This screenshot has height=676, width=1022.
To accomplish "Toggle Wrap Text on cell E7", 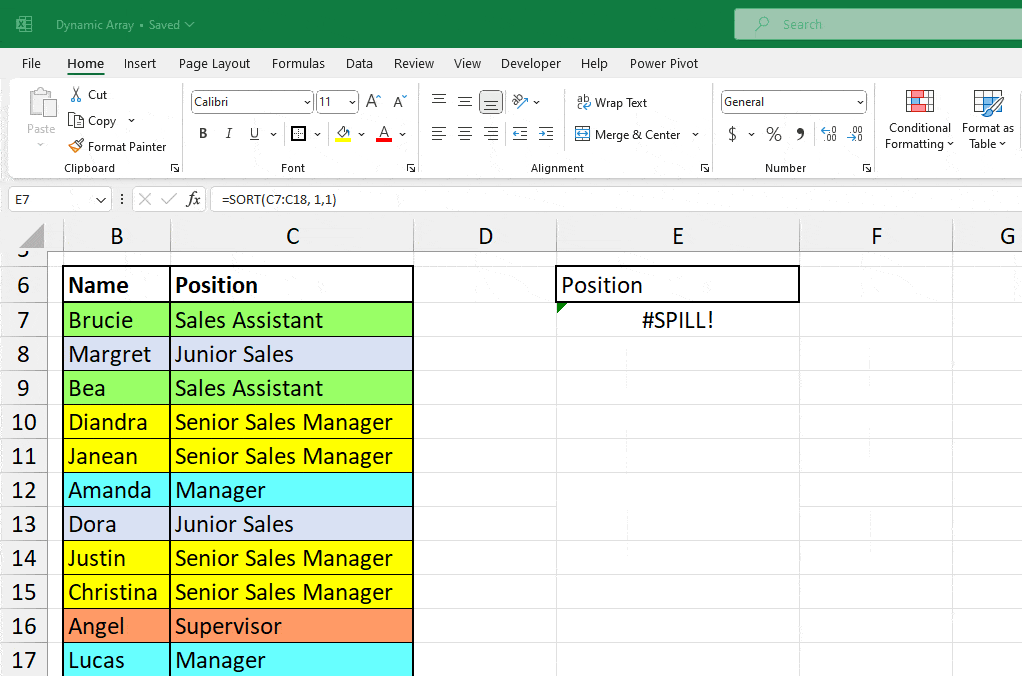I will click(x=611, y=102).
